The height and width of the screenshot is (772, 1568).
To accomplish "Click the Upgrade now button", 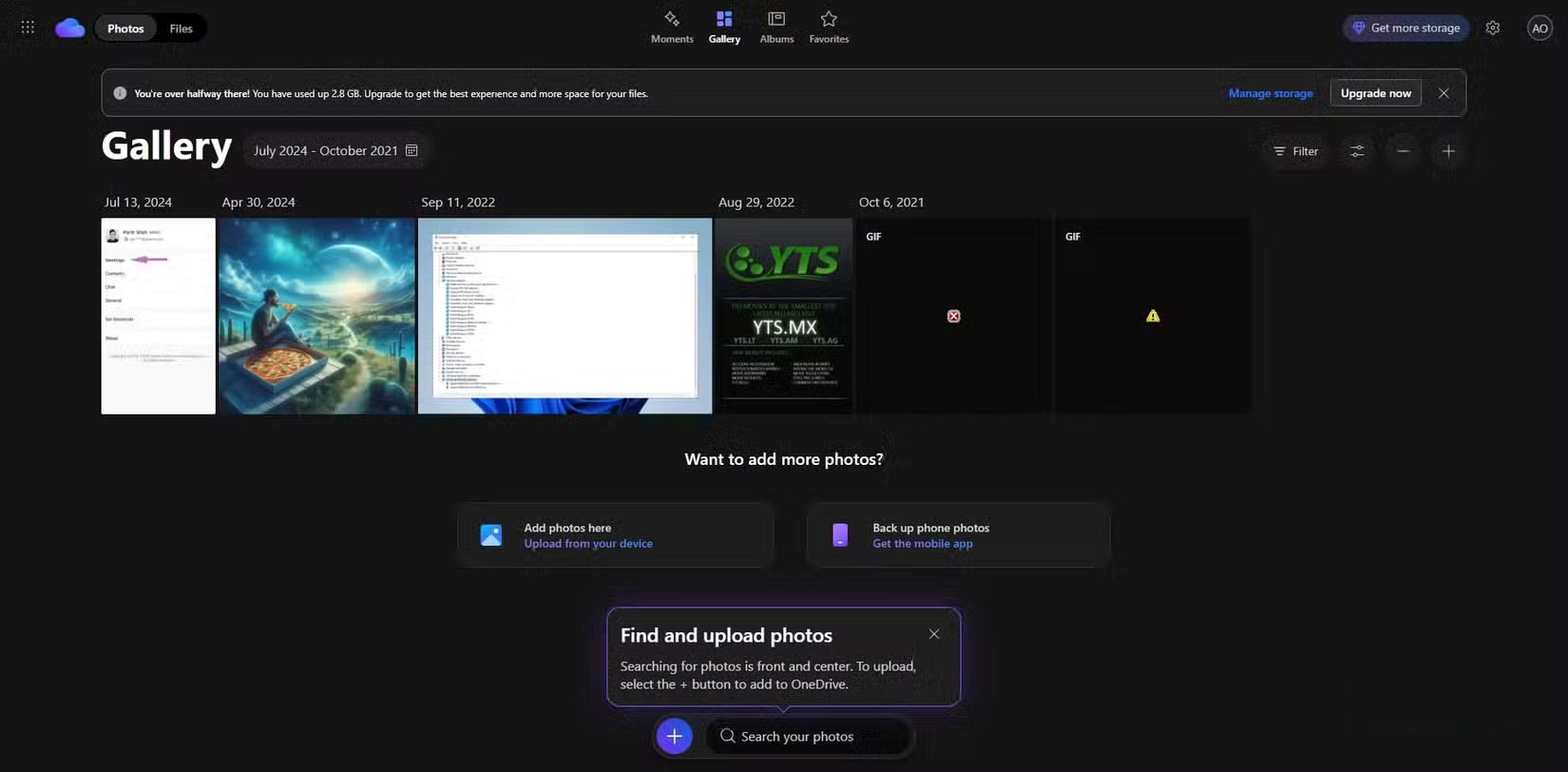I will [1375, 93].
